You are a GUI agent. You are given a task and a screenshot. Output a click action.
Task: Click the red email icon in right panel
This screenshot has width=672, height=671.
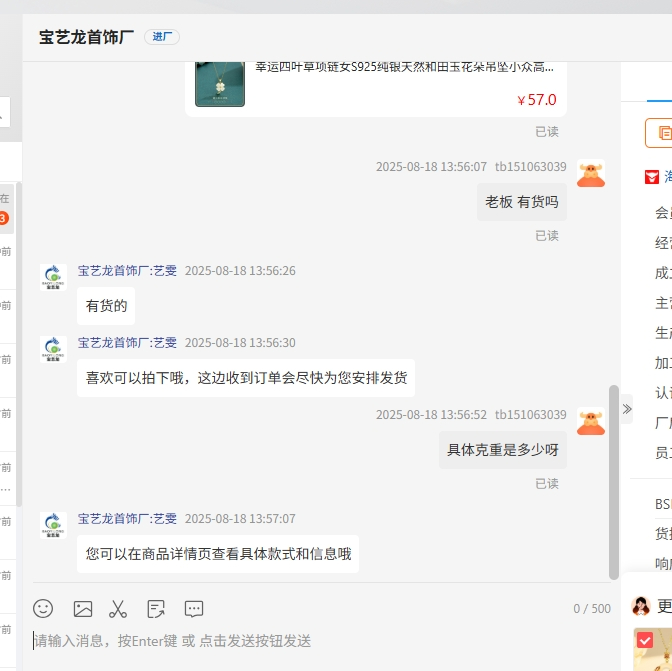pos(652,176)
